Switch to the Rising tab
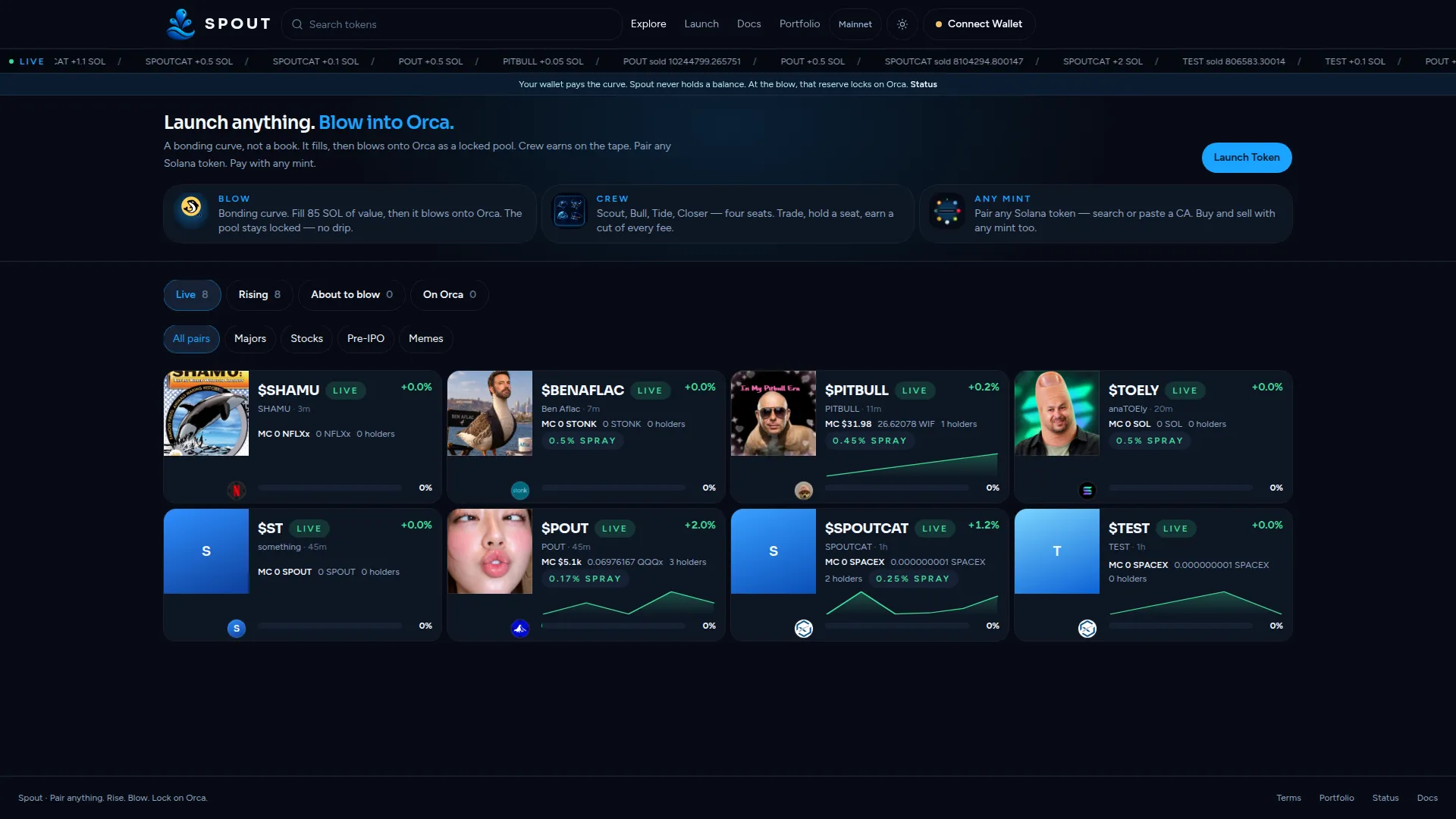Image resolution: width=1456 pixels, height=819 pixels. [x=259, y=295]
